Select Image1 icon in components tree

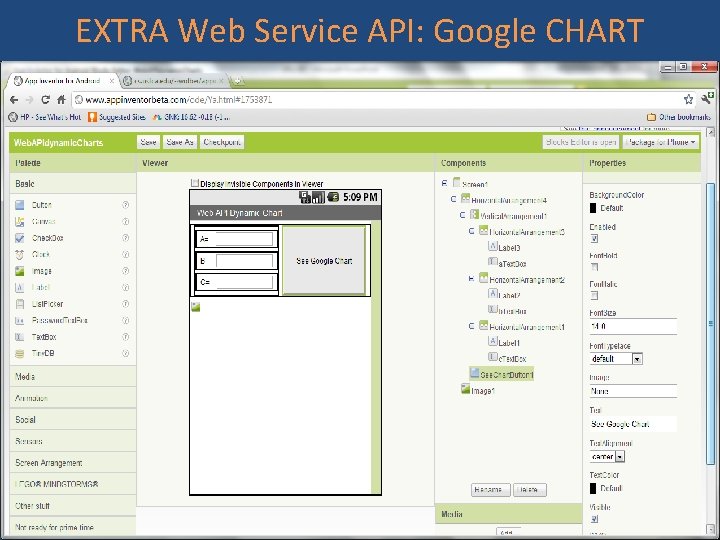click(x=465, y=389)
